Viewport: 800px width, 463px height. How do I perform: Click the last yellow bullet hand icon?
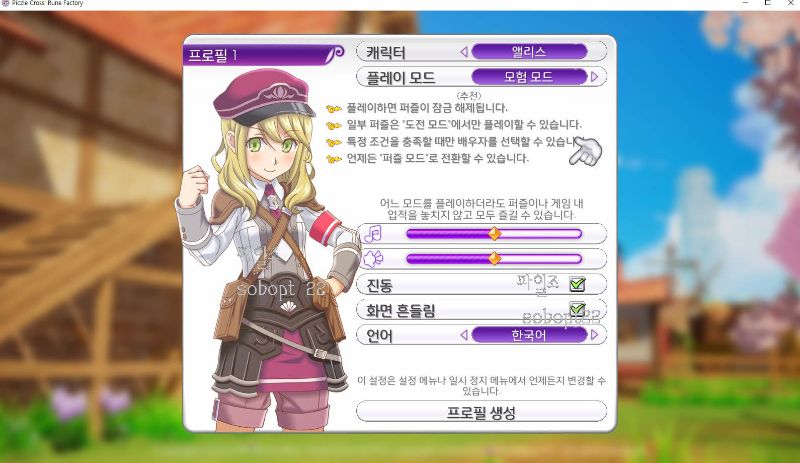coord(334,159)
